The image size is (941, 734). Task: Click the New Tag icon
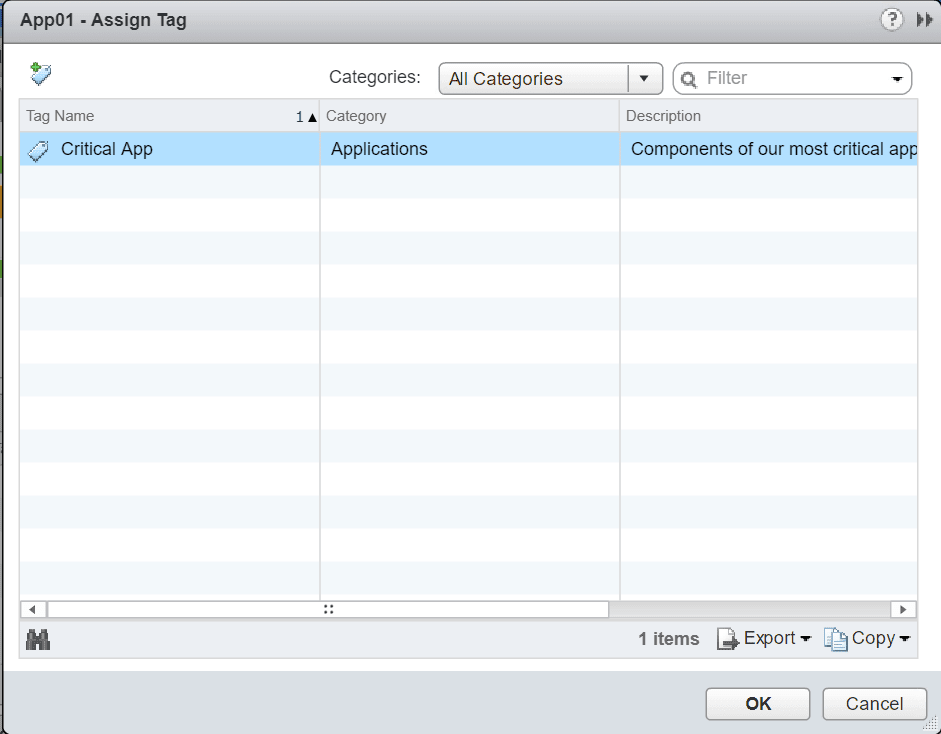[x=40, y=74]
